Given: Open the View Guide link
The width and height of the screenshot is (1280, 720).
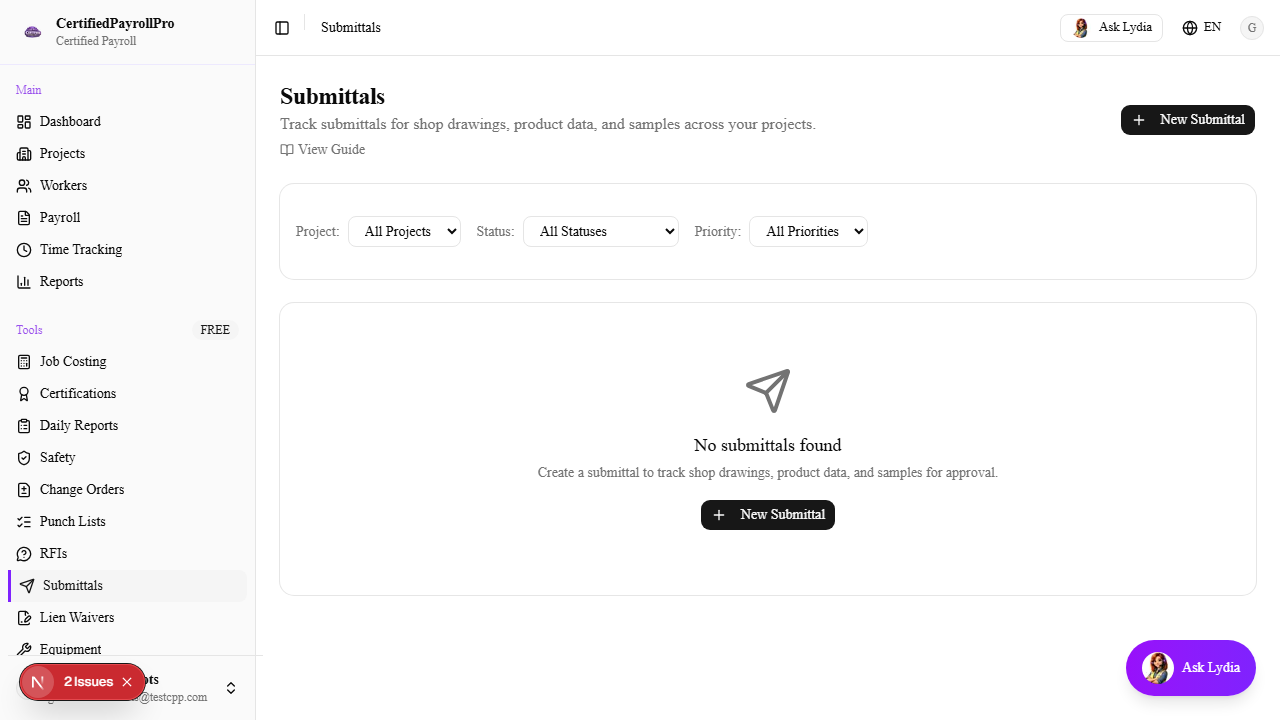Looking at the screenshot, I should (x=322, y=149).
